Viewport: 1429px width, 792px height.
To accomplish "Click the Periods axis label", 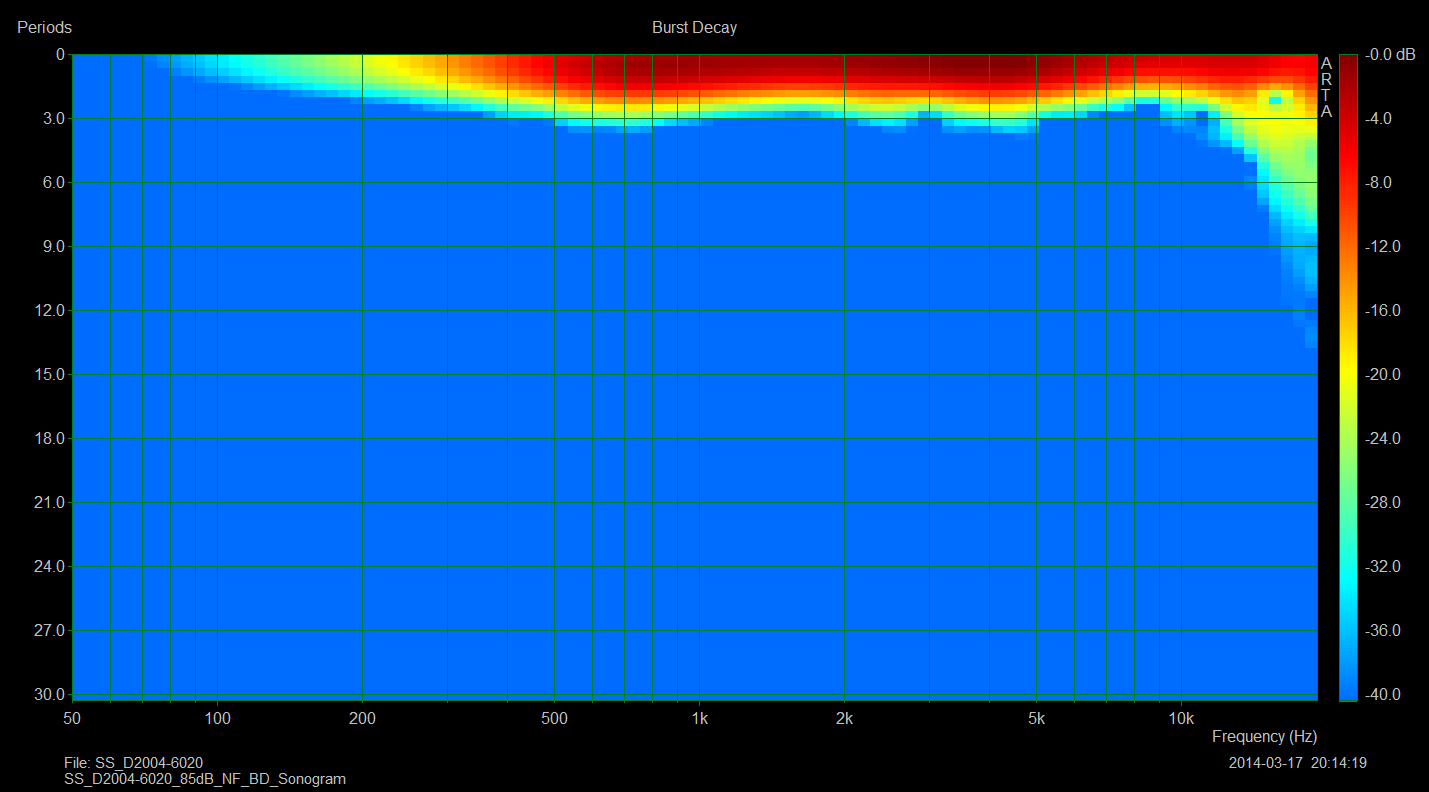I will pyautogui.click(x=44, y=28).
